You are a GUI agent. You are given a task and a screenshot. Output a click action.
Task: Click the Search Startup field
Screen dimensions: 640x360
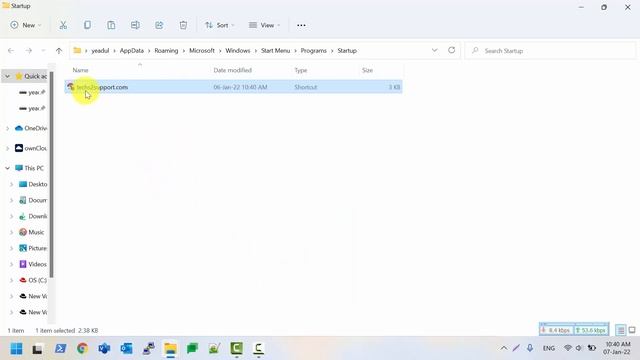550,51
